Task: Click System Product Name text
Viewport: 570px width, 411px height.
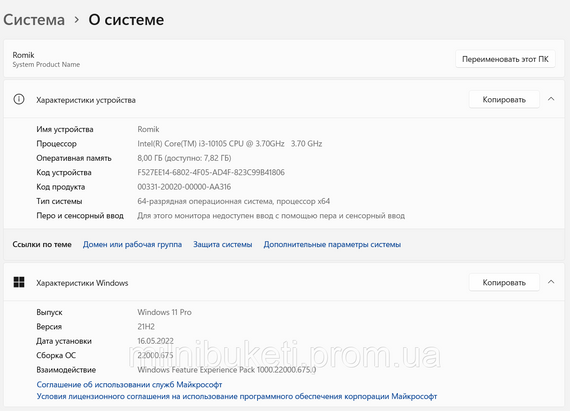Action: (46, 64)
